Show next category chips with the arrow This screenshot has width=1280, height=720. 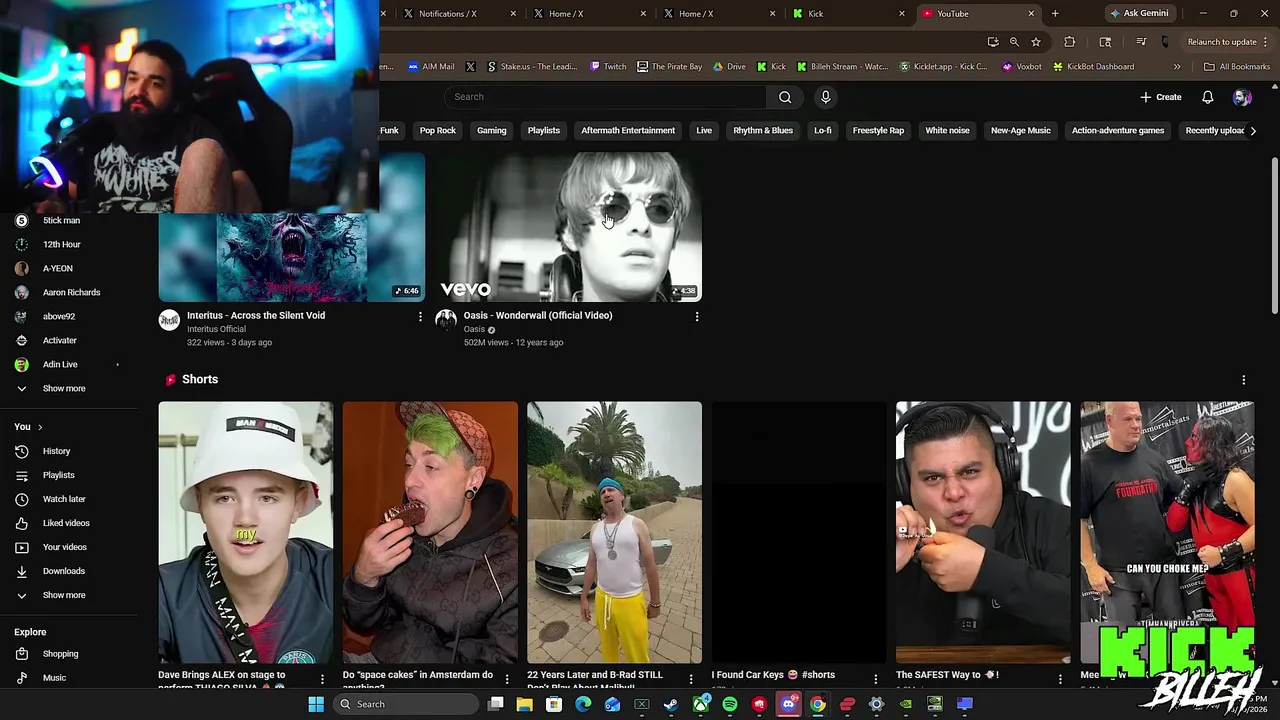(1253, 131)
